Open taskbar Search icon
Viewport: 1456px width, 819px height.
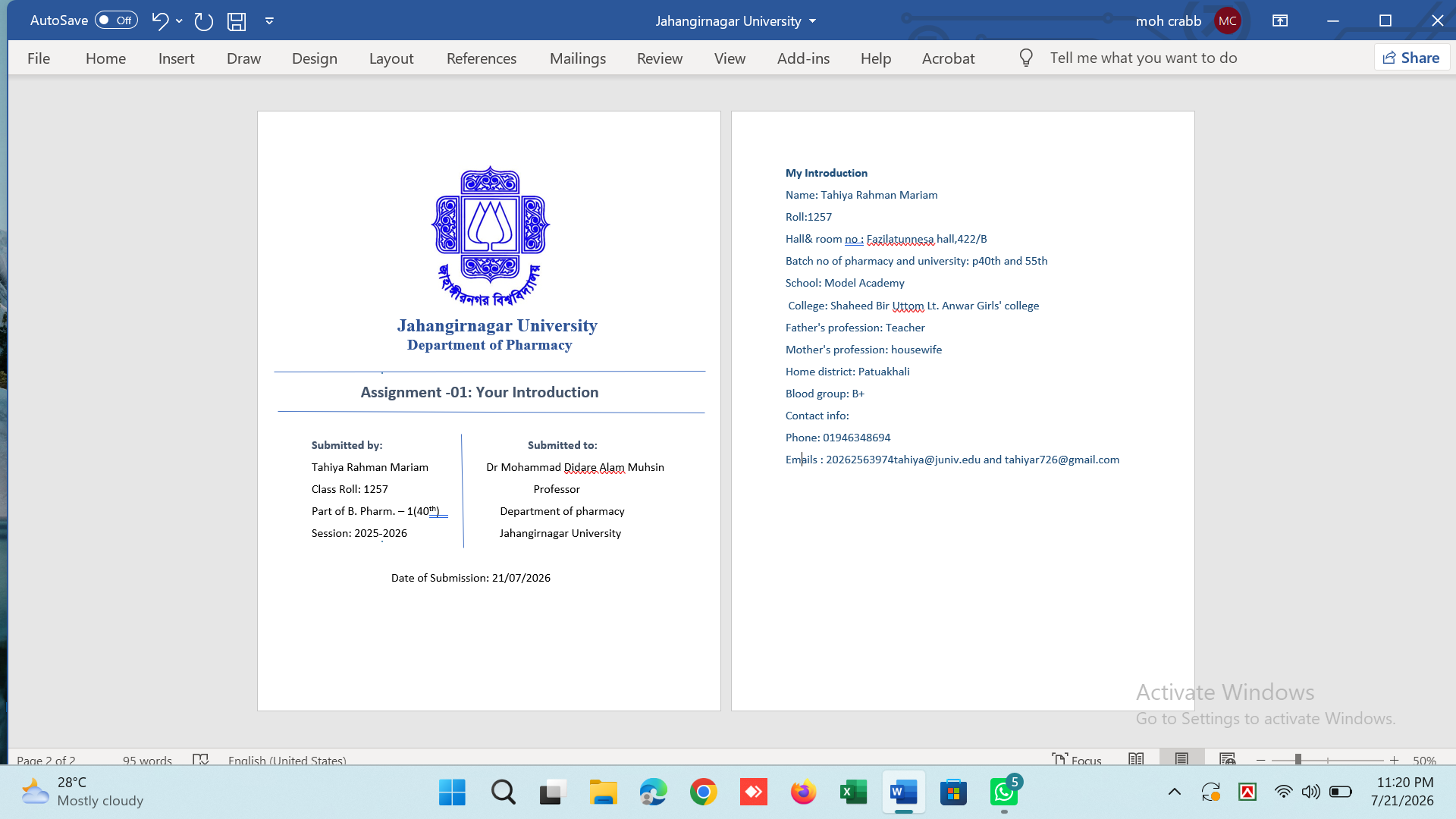pyautogui.click(x=503, y=792)
